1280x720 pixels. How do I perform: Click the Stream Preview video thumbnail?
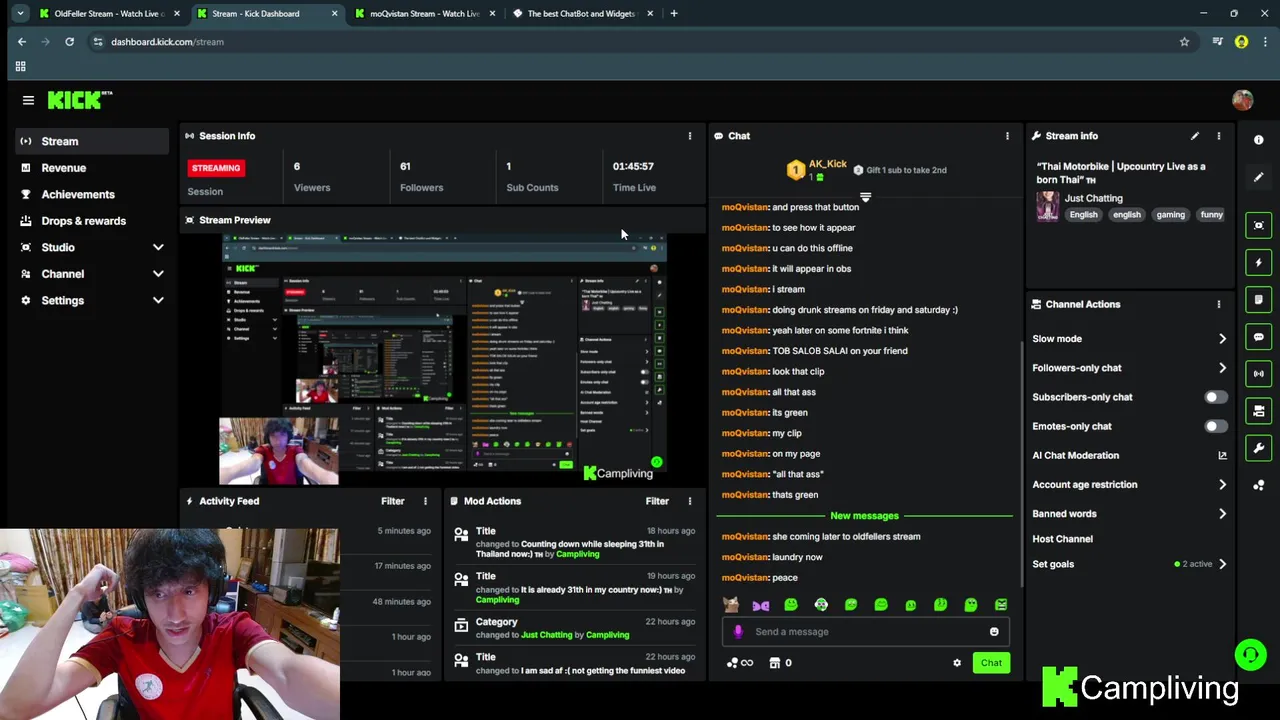click(443, 358)
